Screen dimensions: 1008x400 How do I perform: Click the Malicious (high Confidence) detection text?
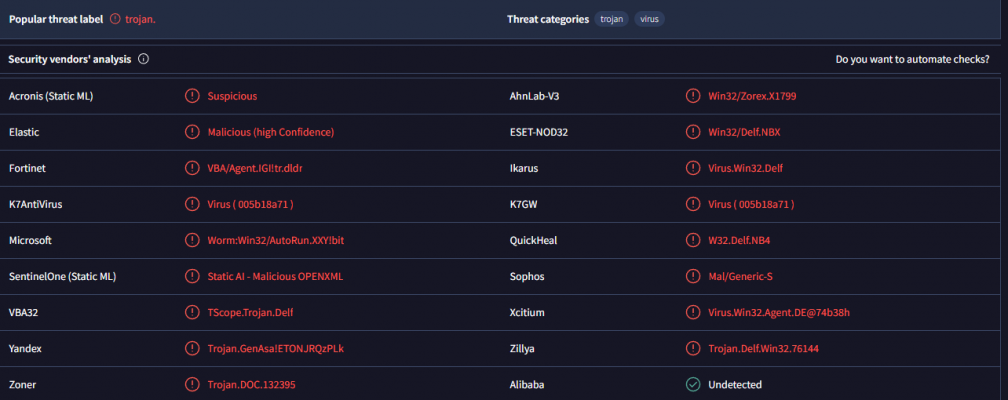tap(271, 132)
